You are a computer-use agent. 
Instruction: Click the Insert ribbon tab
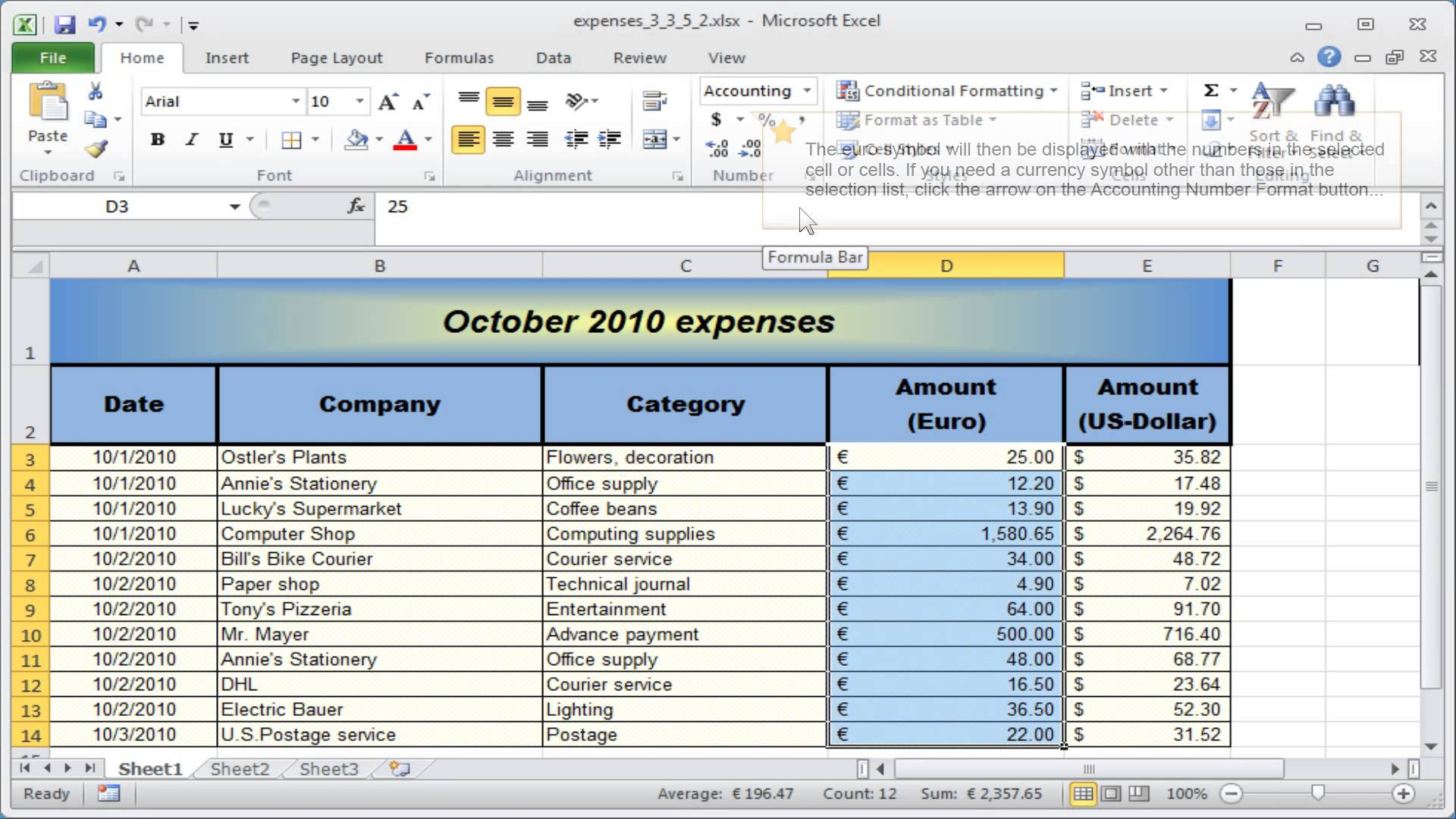coord(227,57)
